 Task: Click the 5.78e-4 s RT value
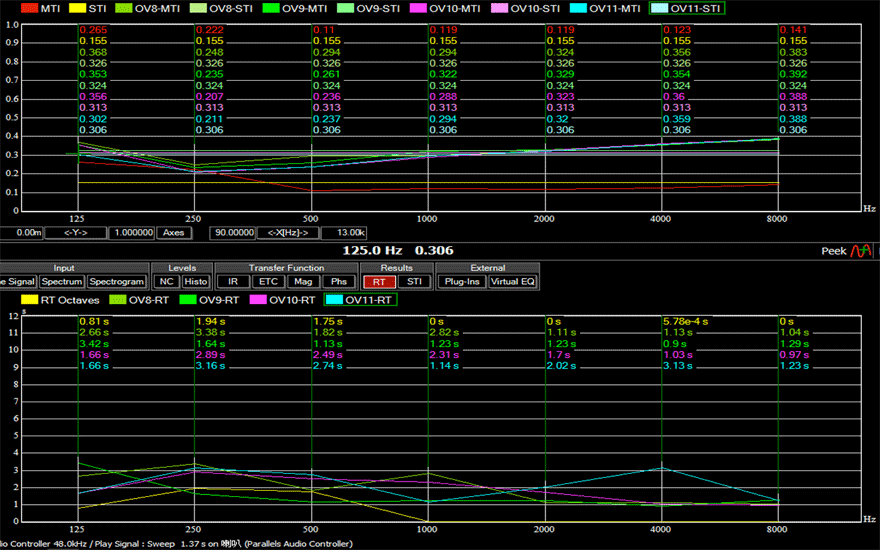tap(685, 322)
